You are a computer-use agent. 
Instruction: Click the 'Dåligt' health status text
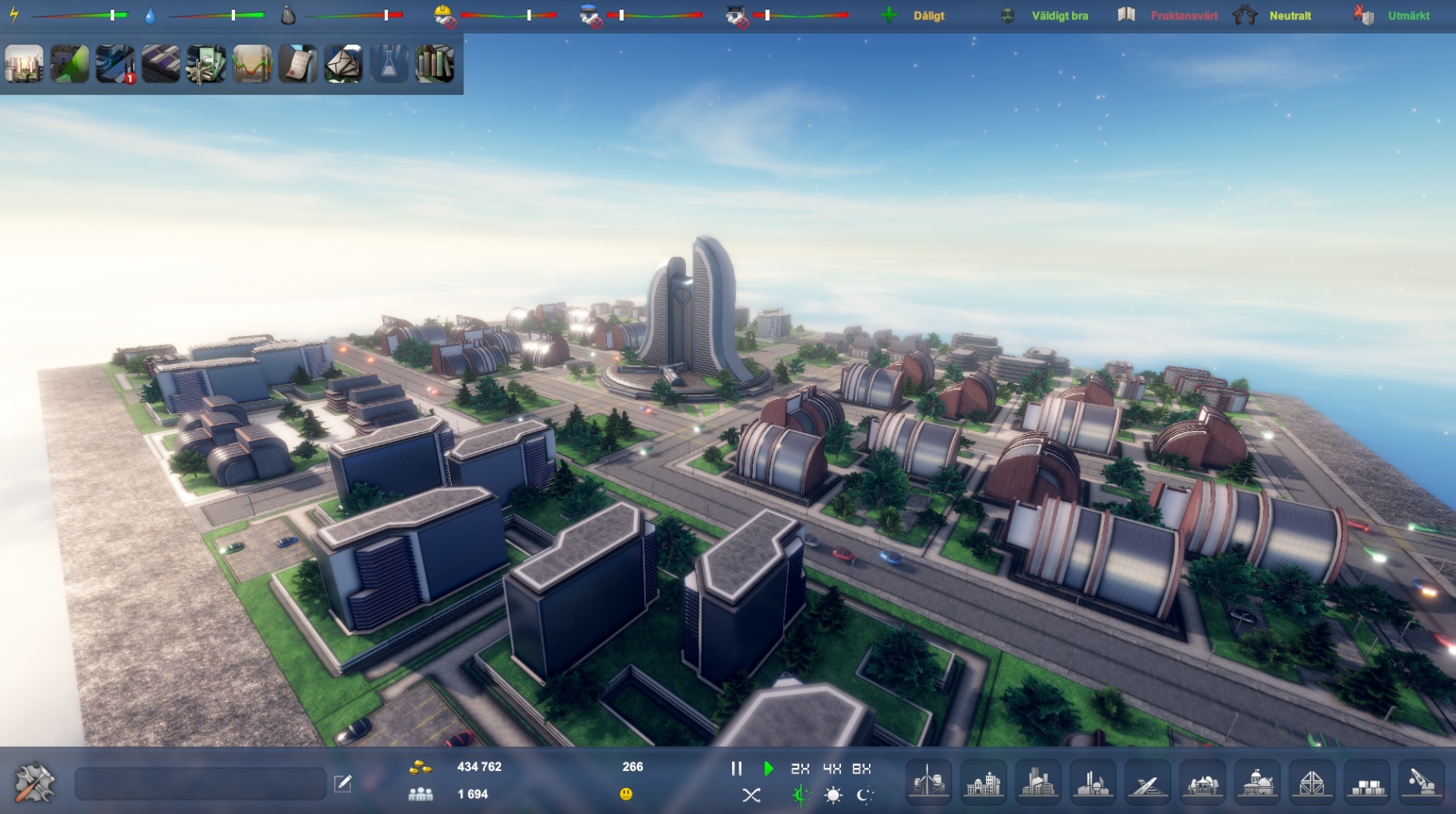(929, 16)
